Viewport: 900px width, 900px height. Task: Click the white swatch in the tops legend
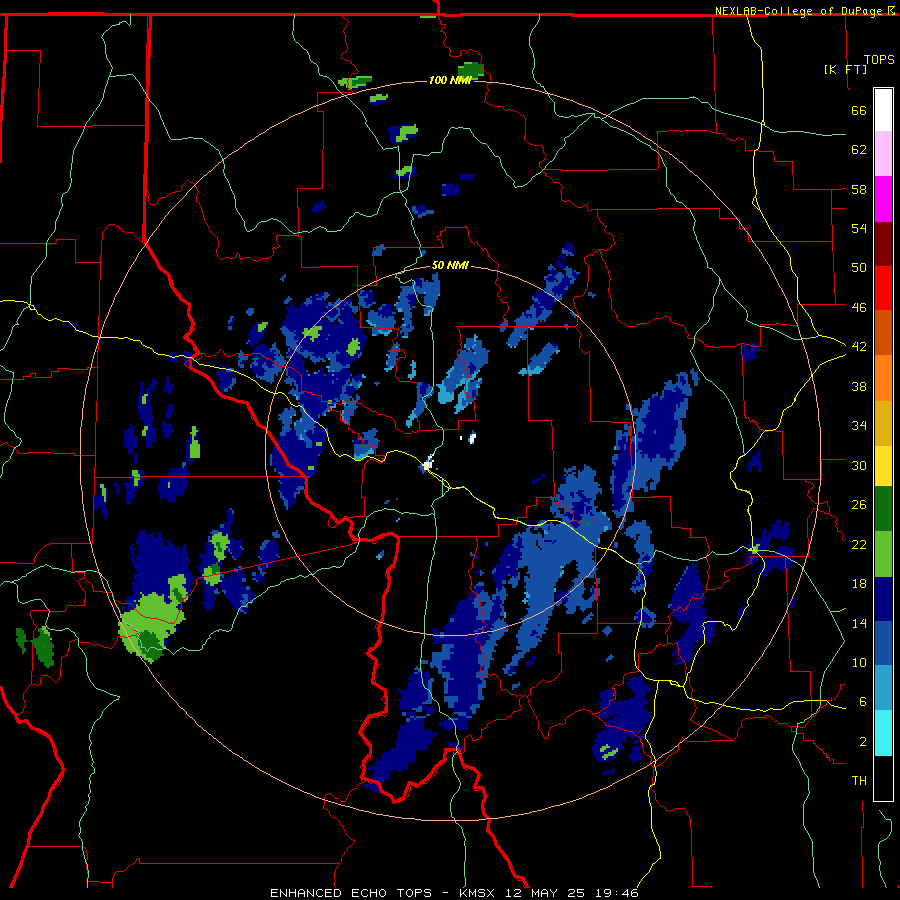(x=883, y=110)
